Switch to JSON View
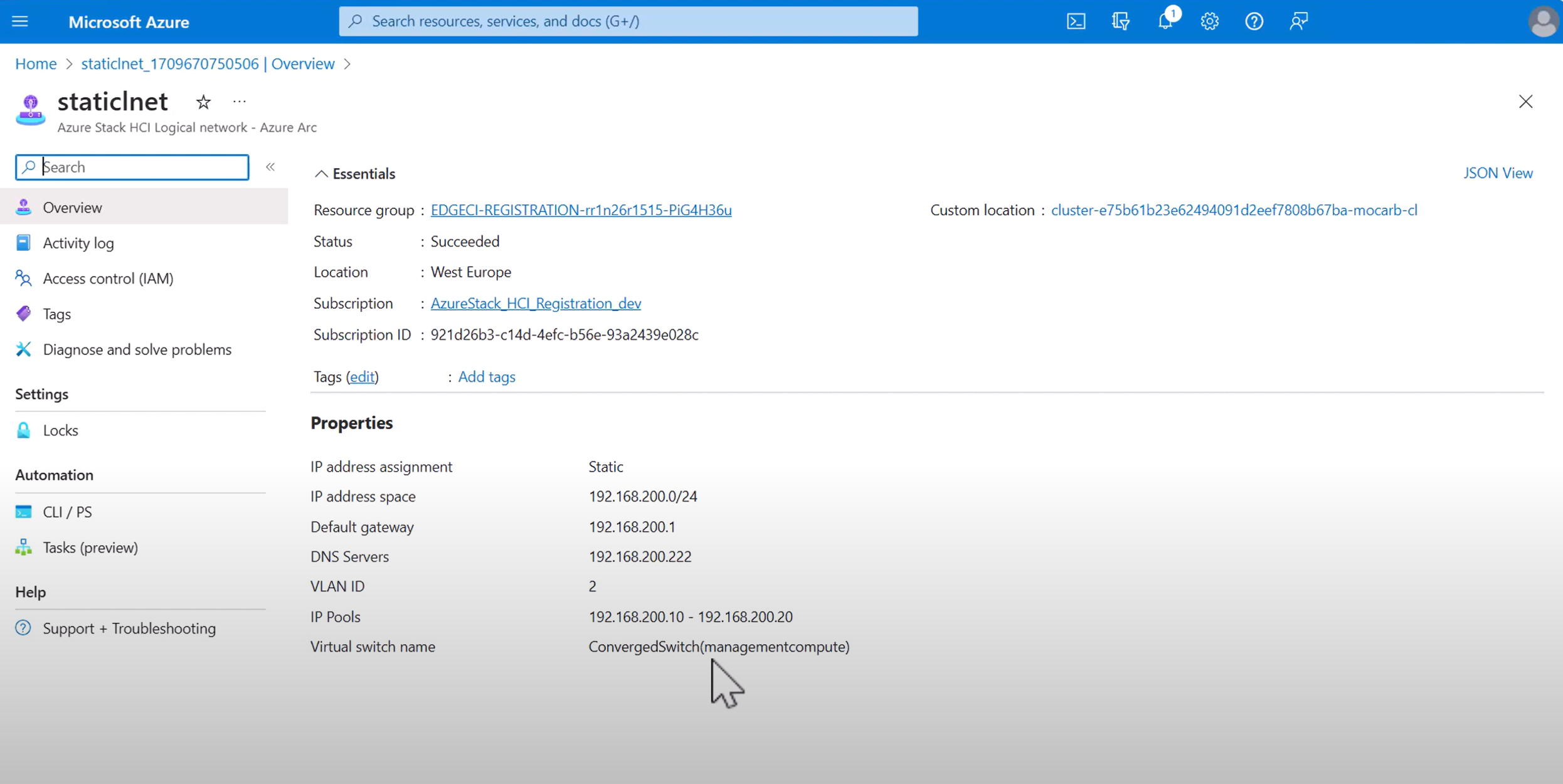This screenshot has height=784, width=1563. point(1498,173)
